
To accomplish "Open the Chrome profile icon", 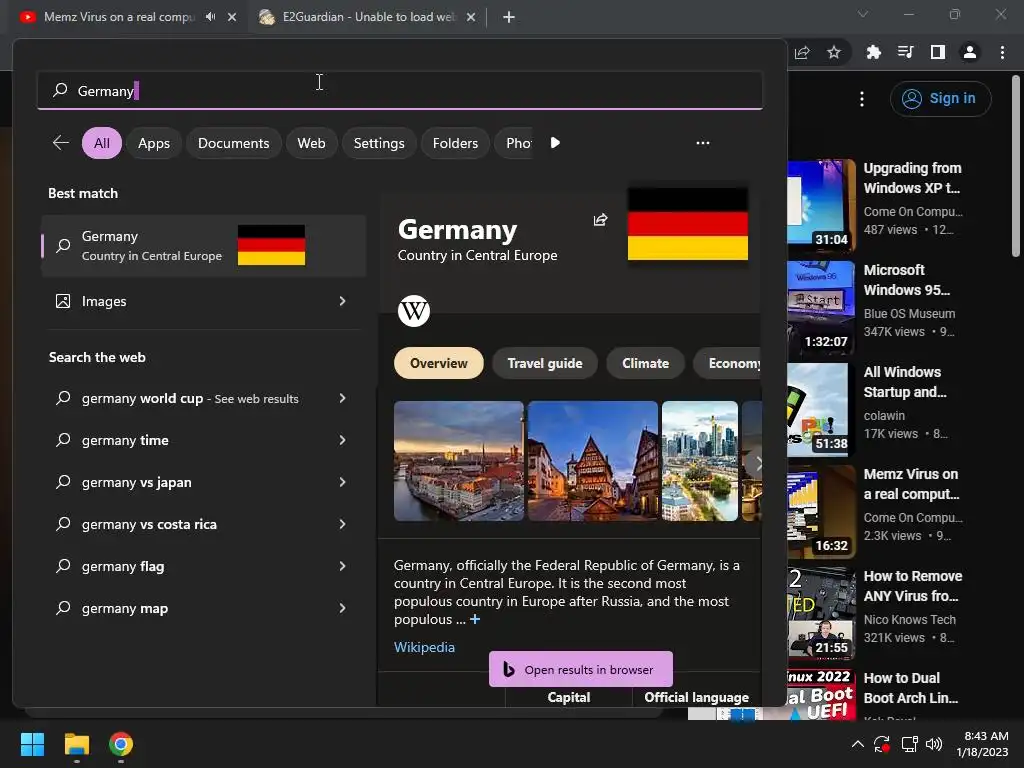I will coord(970,52).
